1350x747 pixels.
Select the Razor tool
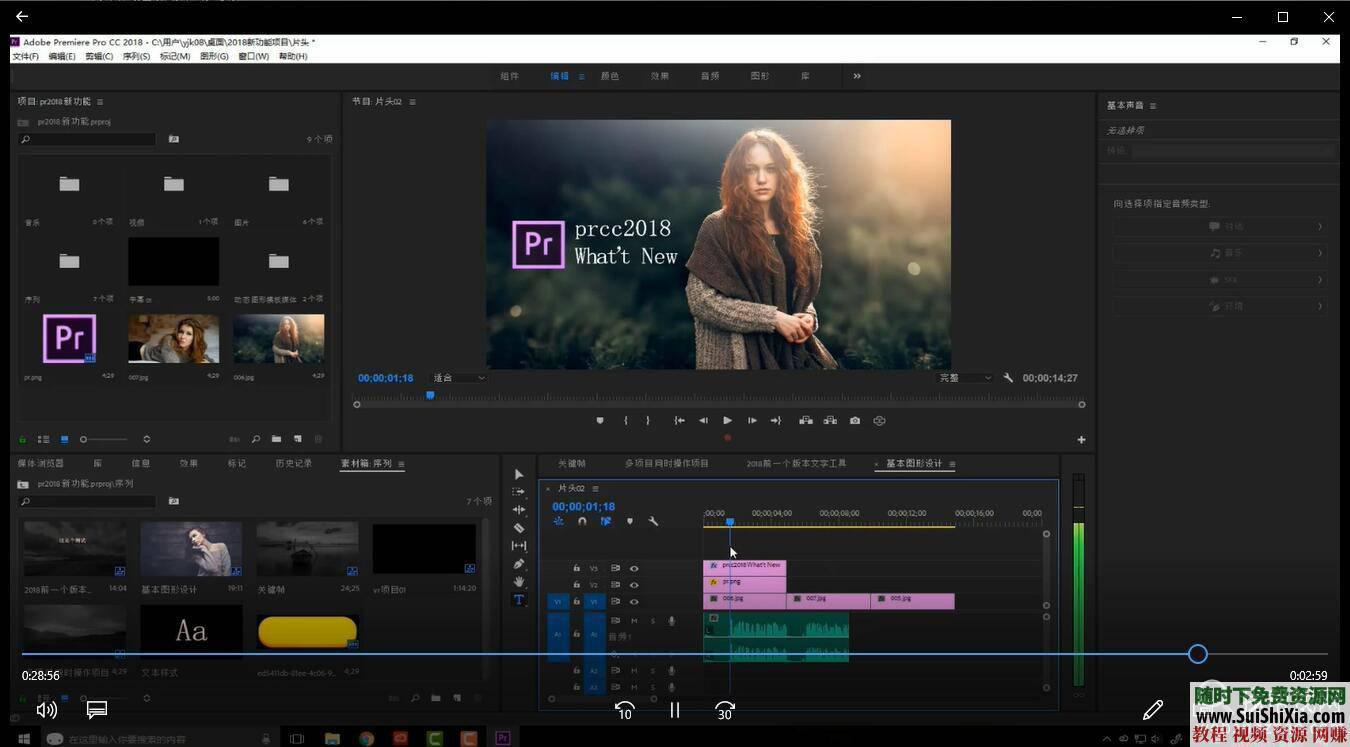[x=518, y=528]
